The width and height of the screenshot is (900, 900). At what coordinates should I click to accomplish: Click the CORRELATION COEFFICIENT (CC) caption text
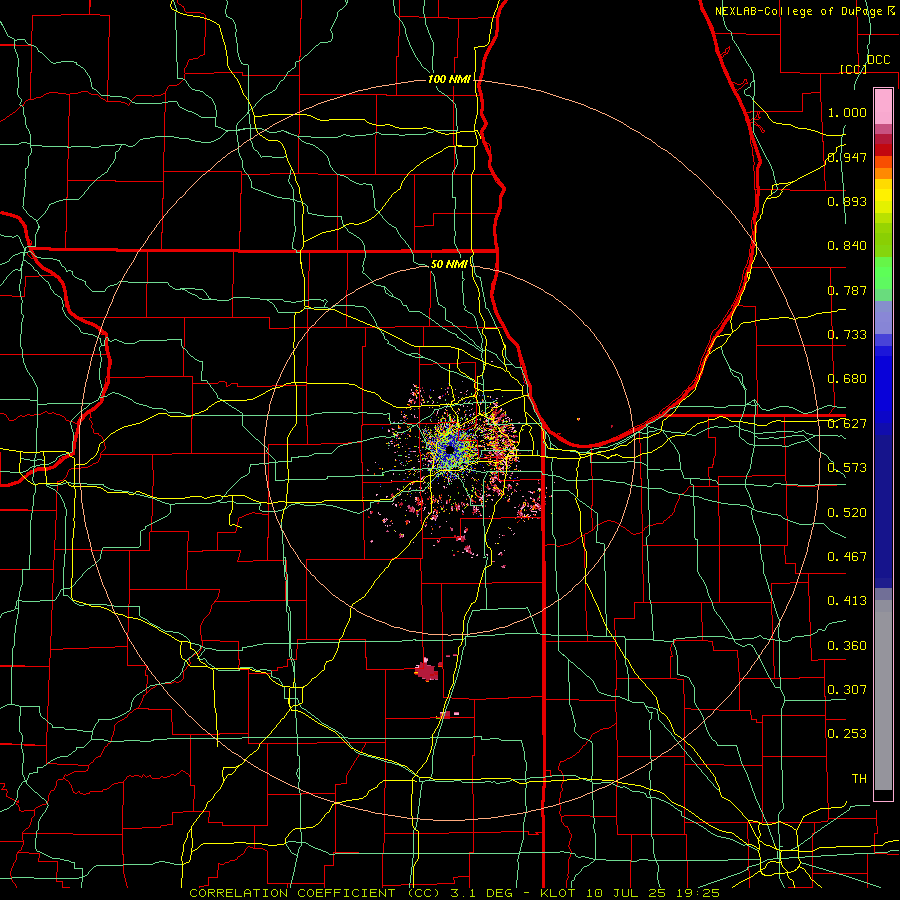tap(315, 893)
